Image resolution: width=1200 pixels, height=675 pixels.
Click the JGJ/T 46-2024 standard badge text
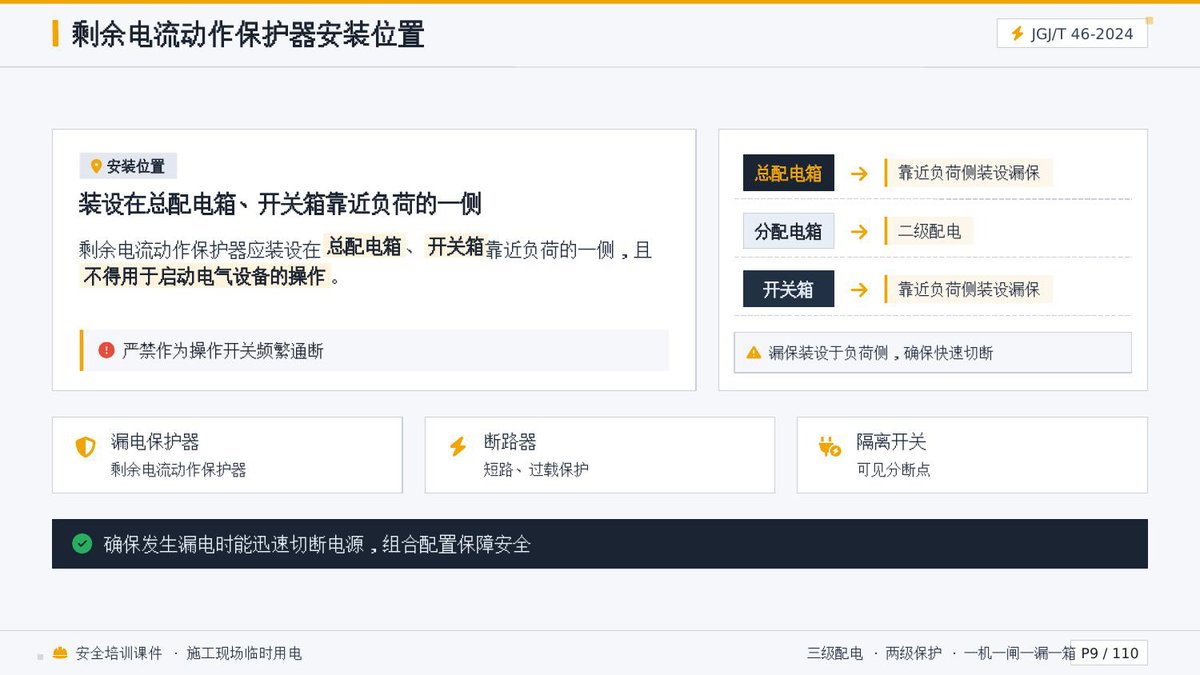(x=1083, y=34)
